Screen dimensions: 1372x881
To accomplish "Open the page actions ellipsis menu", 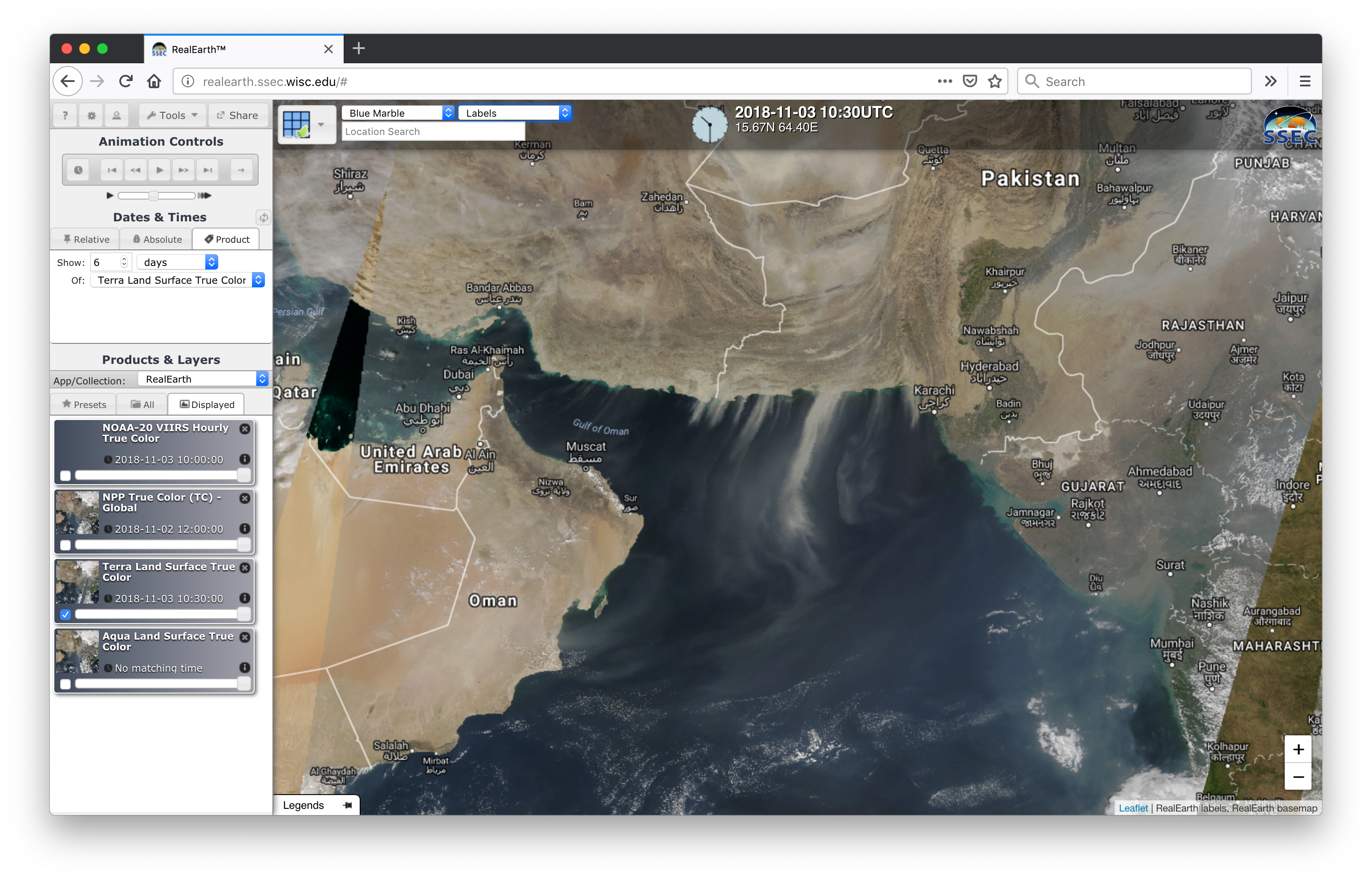I will click(944, 81).
